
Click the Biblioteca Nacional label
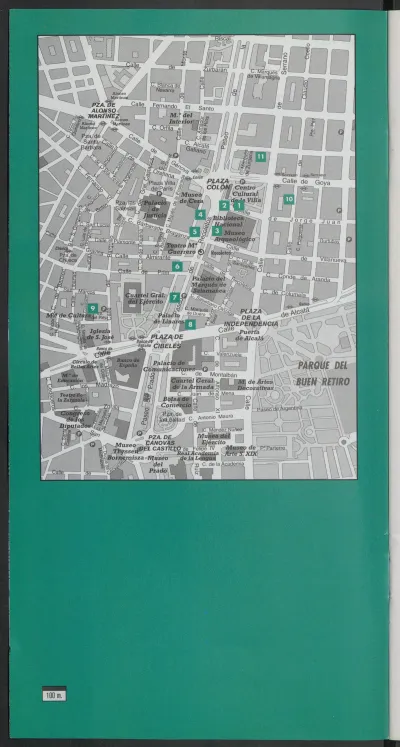point(228,221)
